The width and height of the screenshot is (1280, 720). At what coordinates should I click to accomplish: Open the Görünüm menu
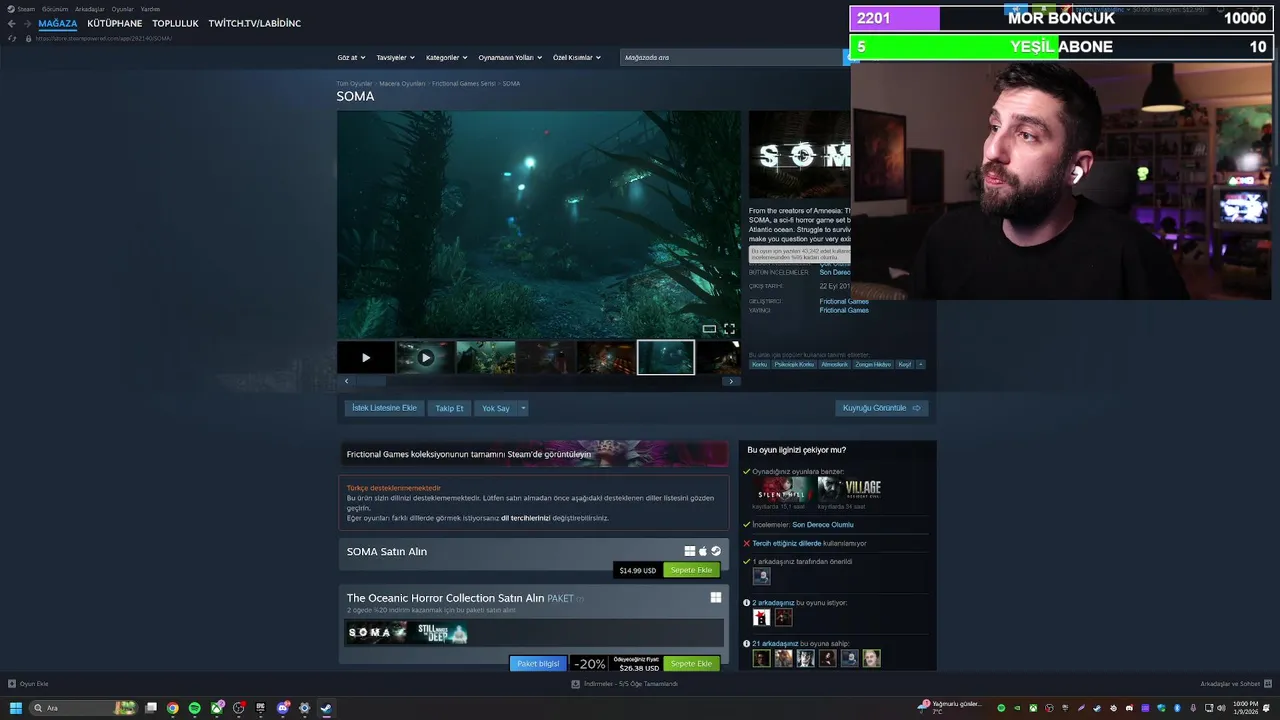pyautogui.click(x=55, y=9)
